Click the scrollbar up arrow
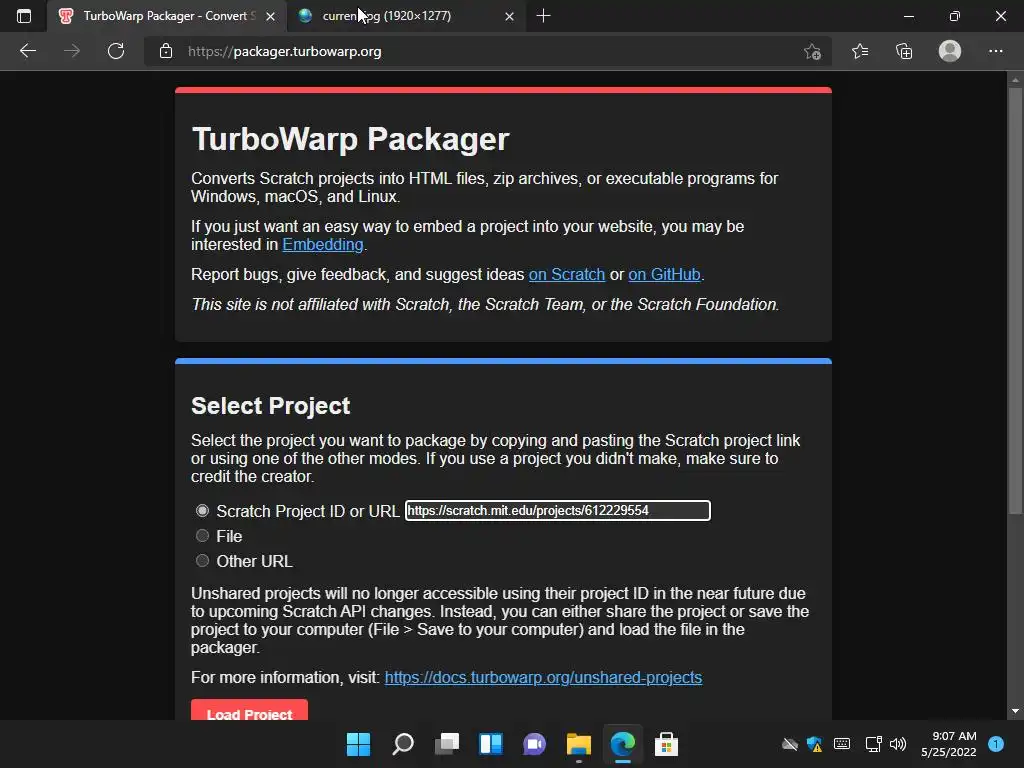Image resolution: width=1024 pixels, height=768 pixels. pyautogui.click(x=1015, y=80)
